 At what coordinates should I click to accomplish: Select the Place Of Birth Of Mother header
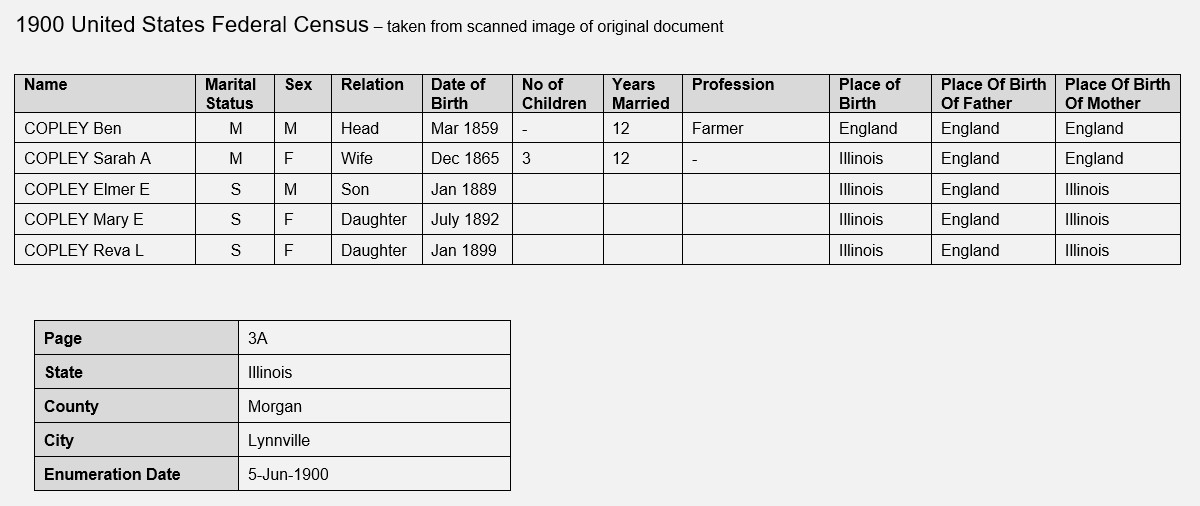point(1118,93)
